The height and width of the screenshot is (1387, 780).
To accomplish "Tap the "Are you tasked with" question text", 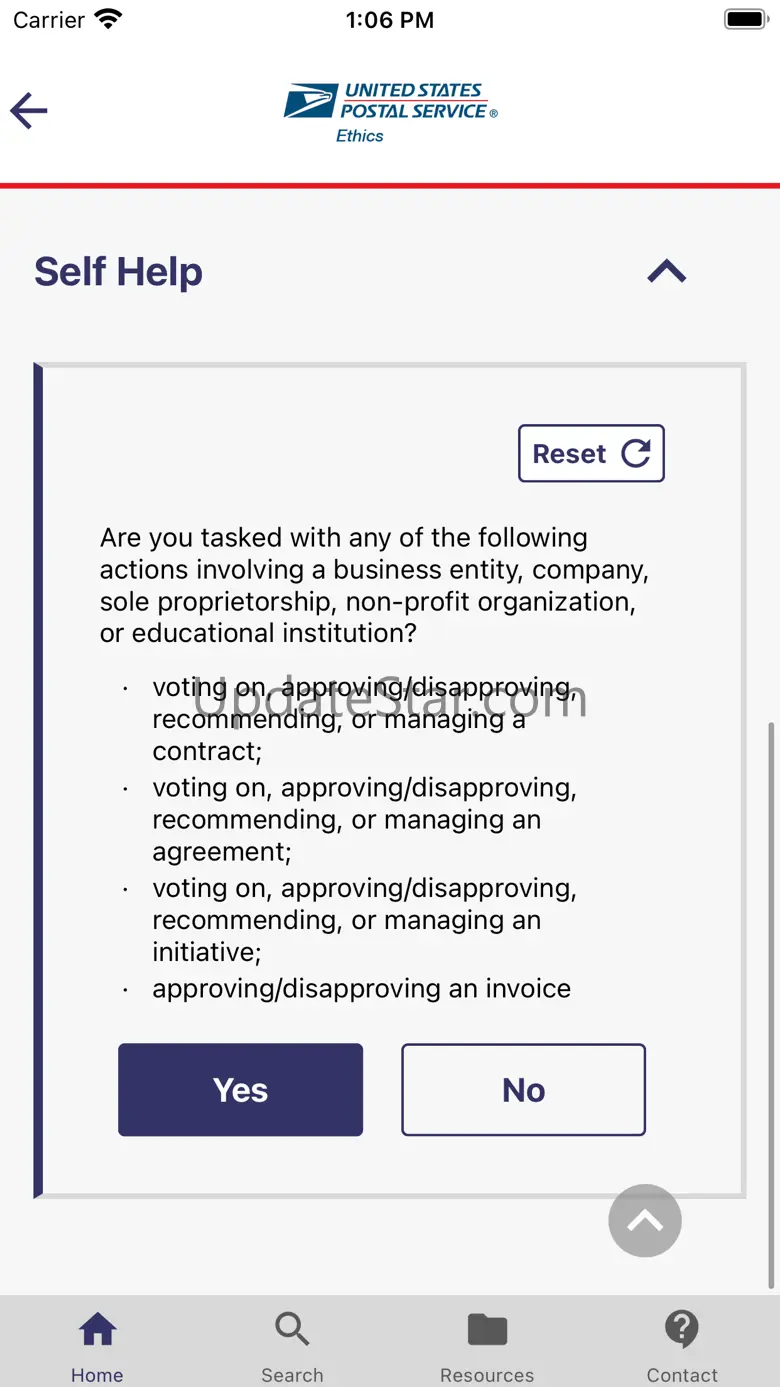I will point(375,585).
